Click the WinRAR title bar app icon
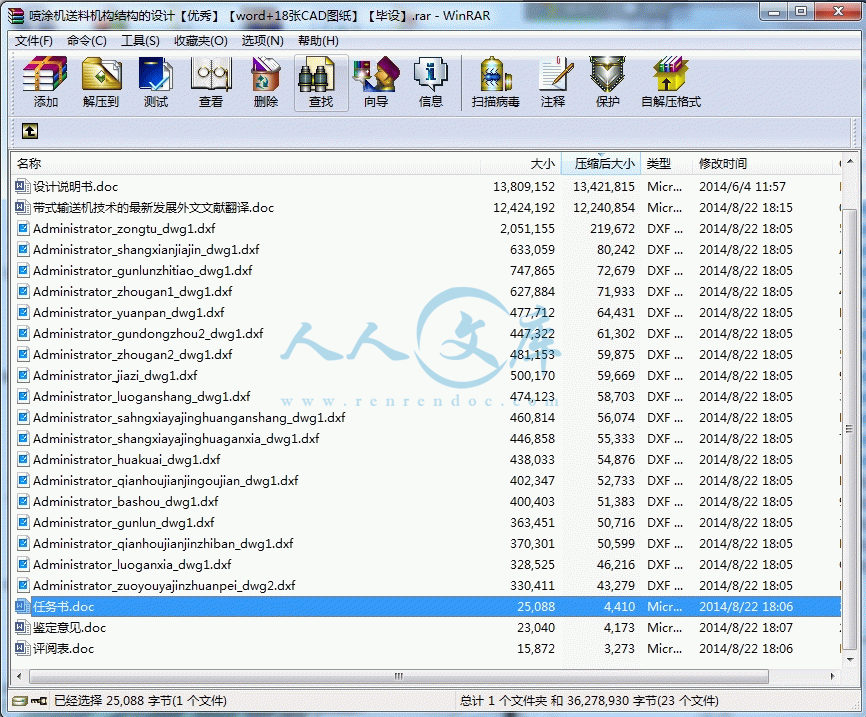Viewport: 866px width, 717px height. (16, 15)
